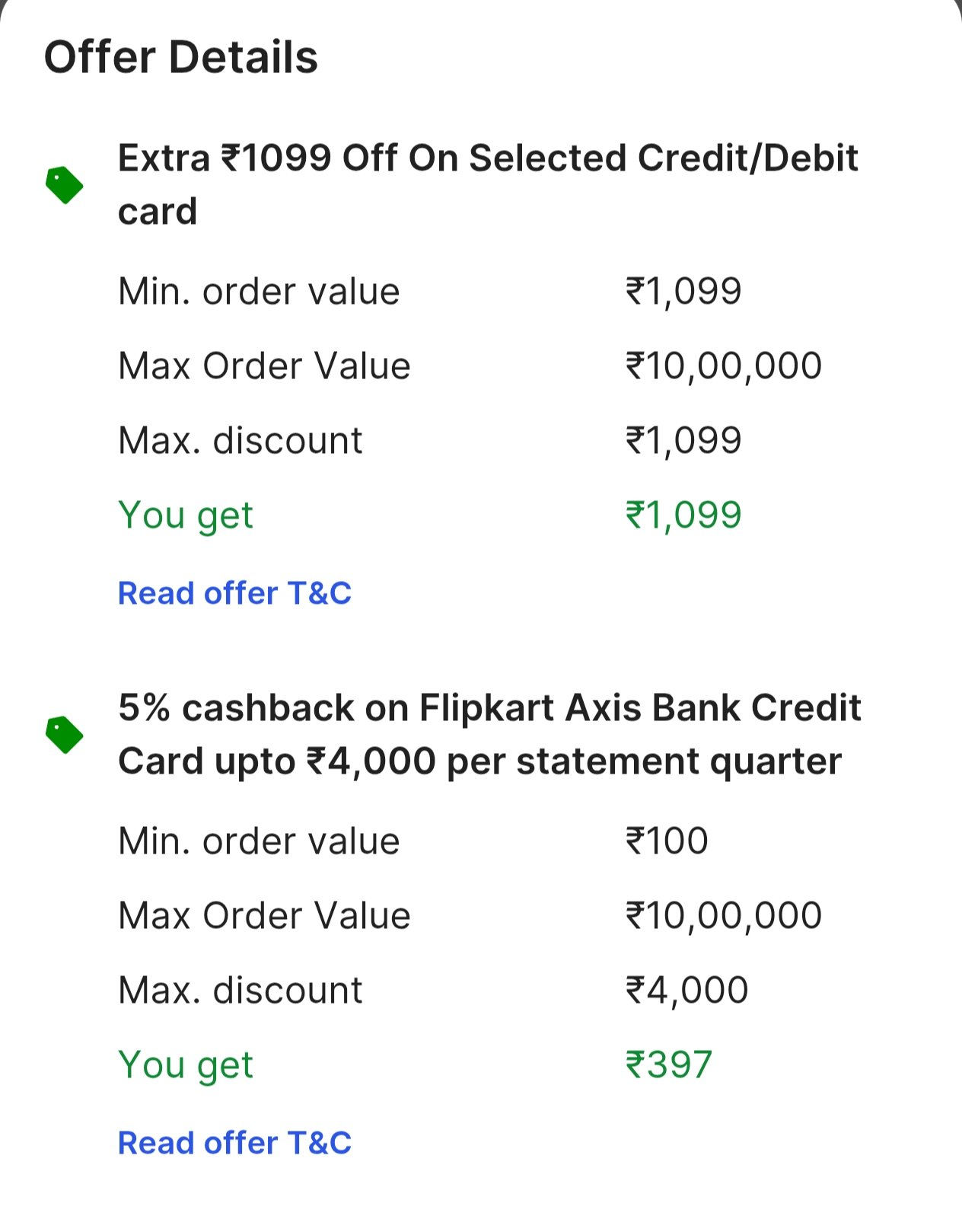Click Max Order Value label under the cashback offer
The height and width of the screenshot is (1232, 962).
click(x=264, y=916)
